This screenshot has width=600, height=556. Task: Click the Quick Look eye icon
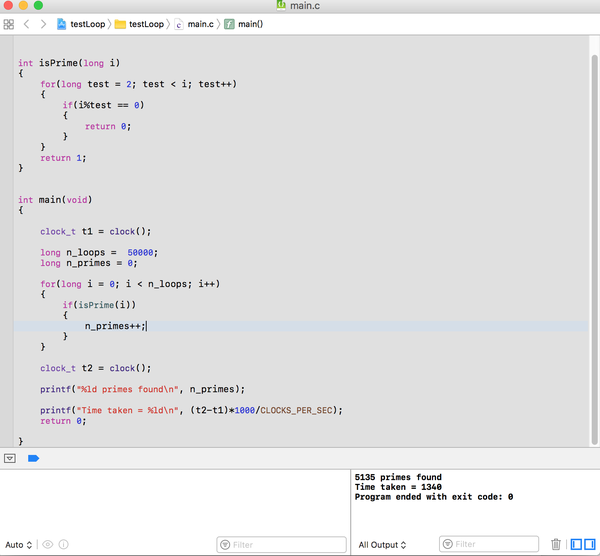point(47,545)
